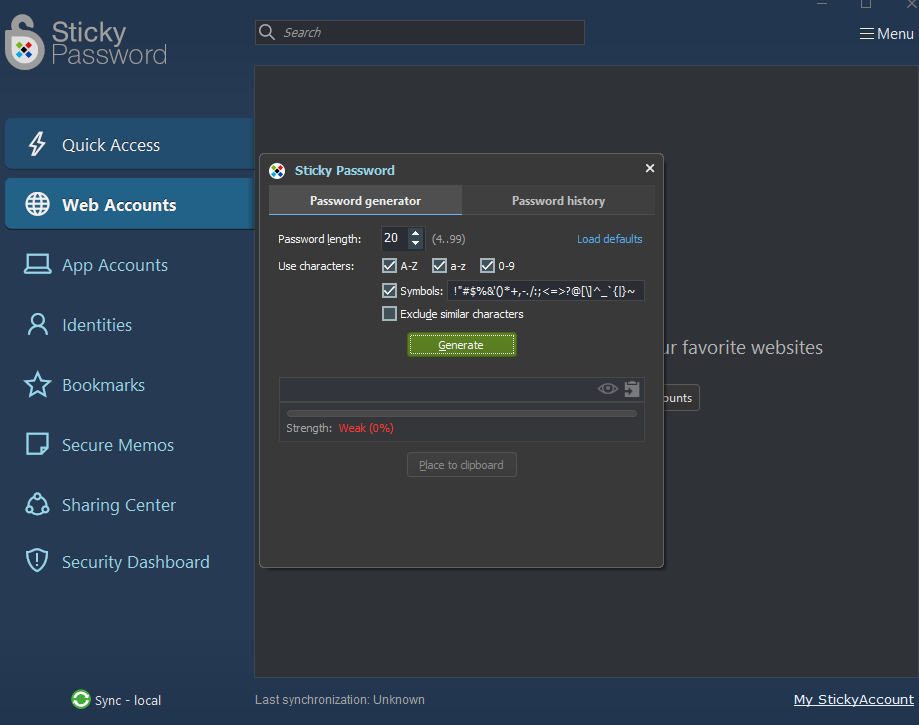
Task: Uncheck the Symbols checkbox
Action: coord(389,290)
